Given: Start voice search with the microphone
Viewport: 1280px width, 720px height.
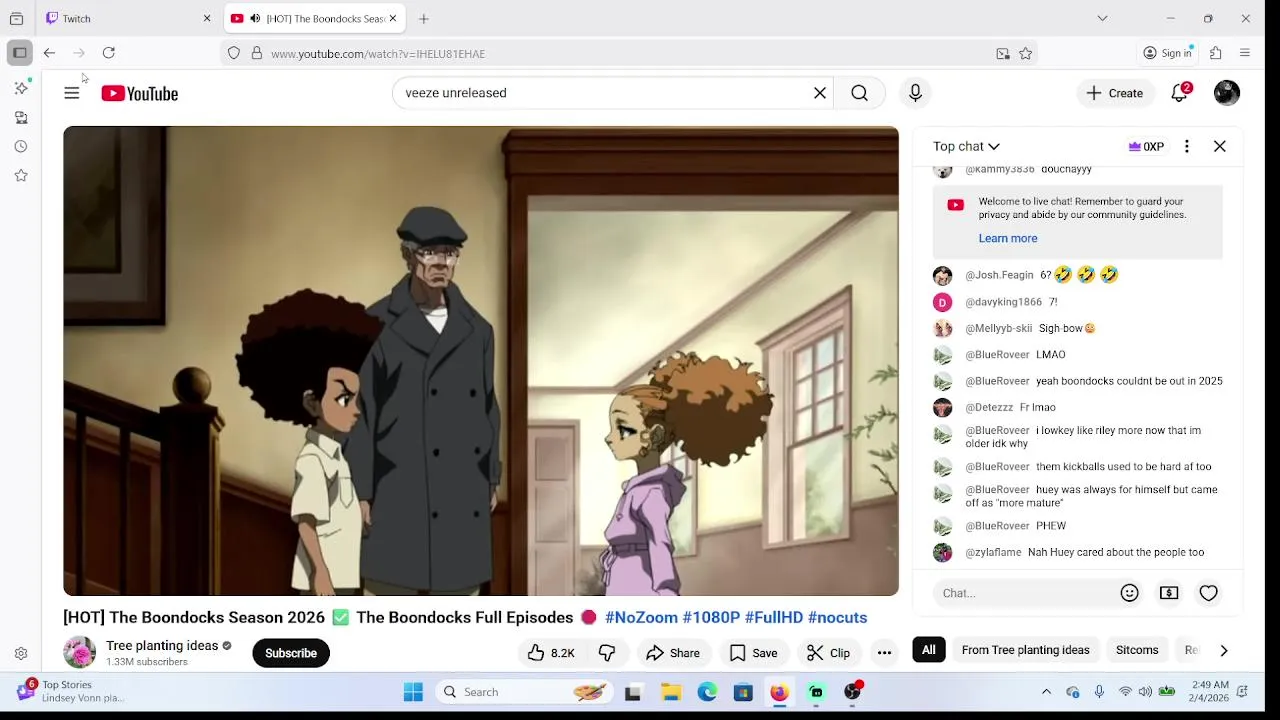Looking at the screenshot, I should (x=915, y=93).
